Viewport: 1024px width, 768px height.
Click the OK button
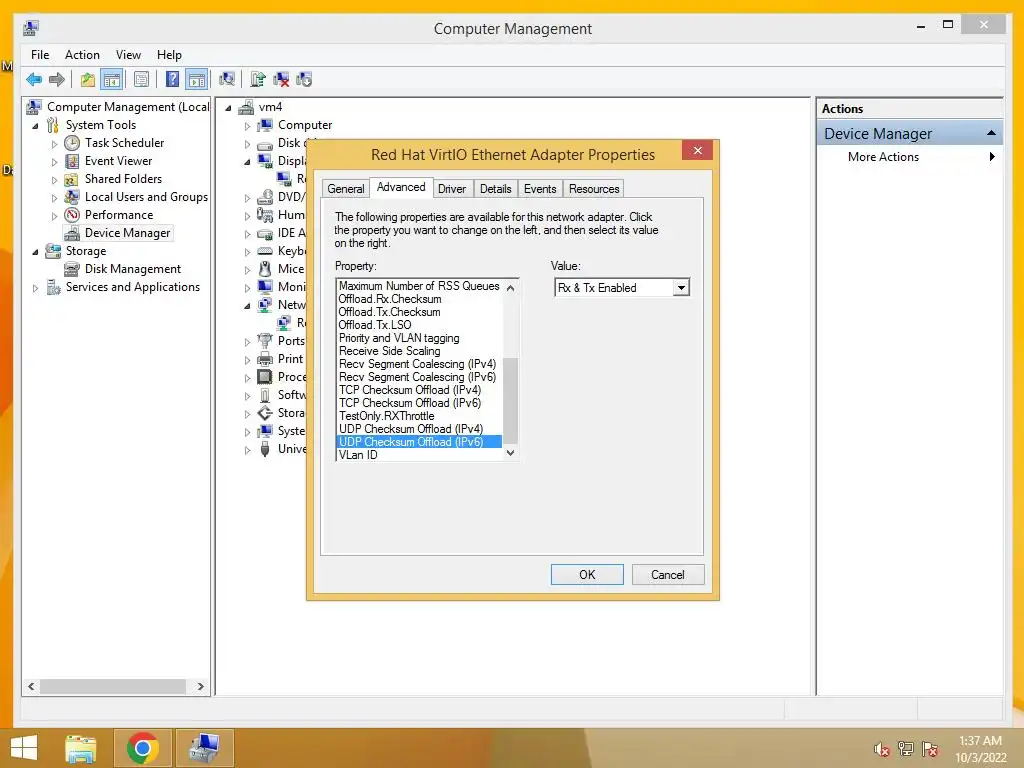(x=587, y=575)
